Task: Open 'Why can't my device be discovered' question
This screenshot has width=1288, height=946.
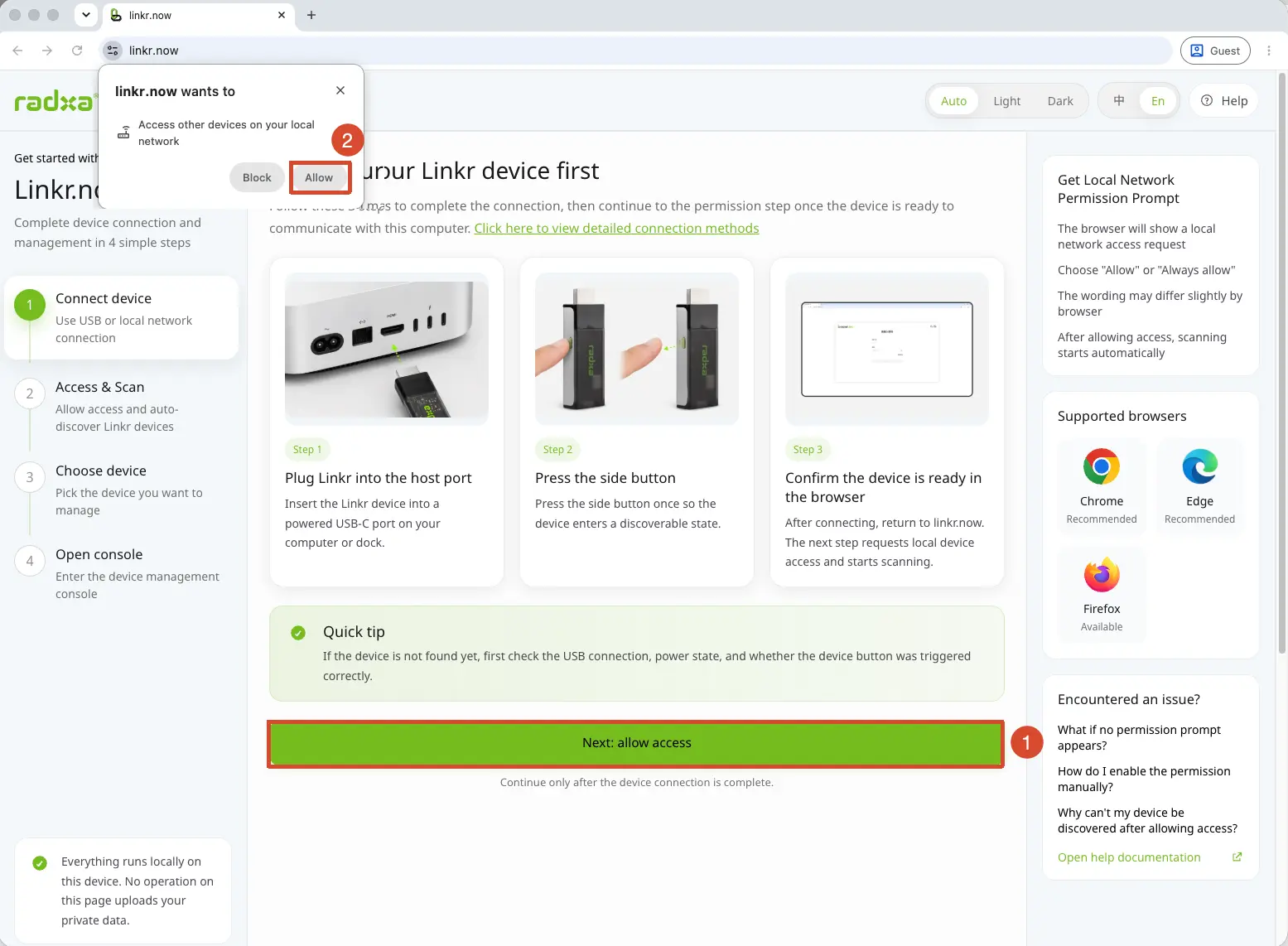Action: 1147,820
